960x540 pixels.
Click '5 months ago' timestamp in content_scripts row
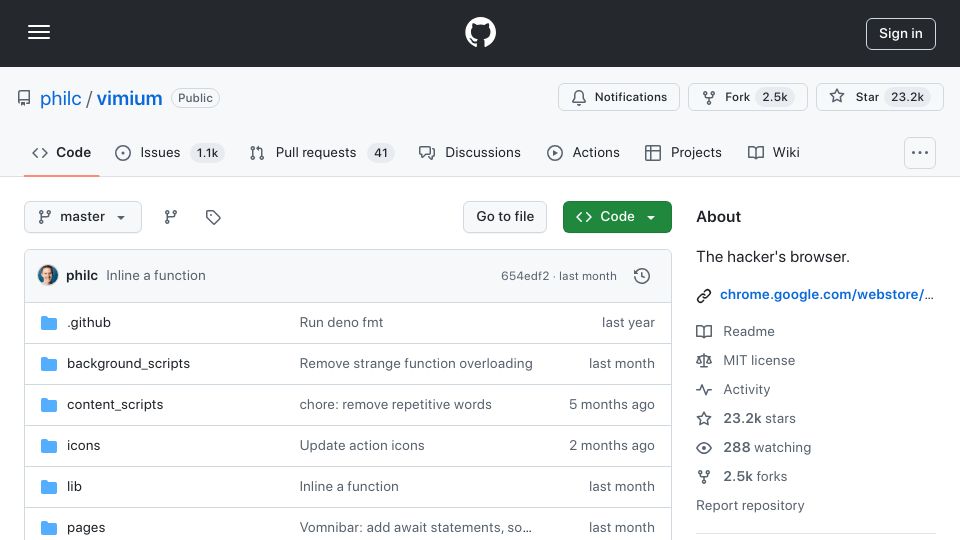pyautogui.click(x=612, y=405)
